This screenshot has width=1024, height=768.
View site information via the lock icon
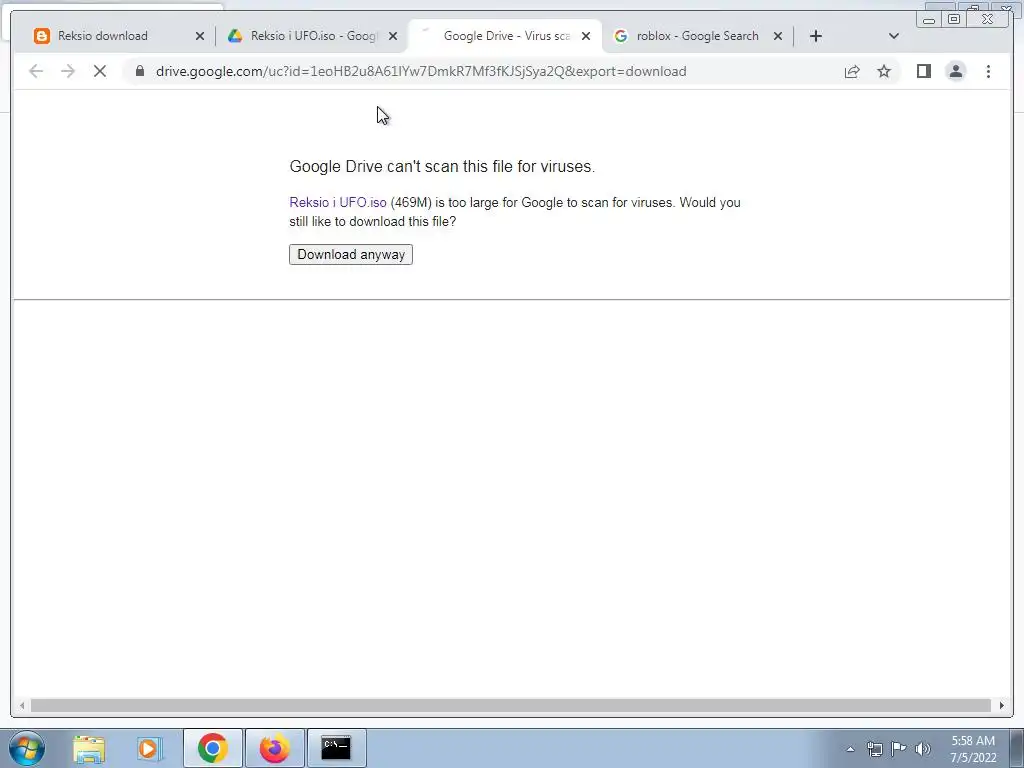[x=140, y=71]
